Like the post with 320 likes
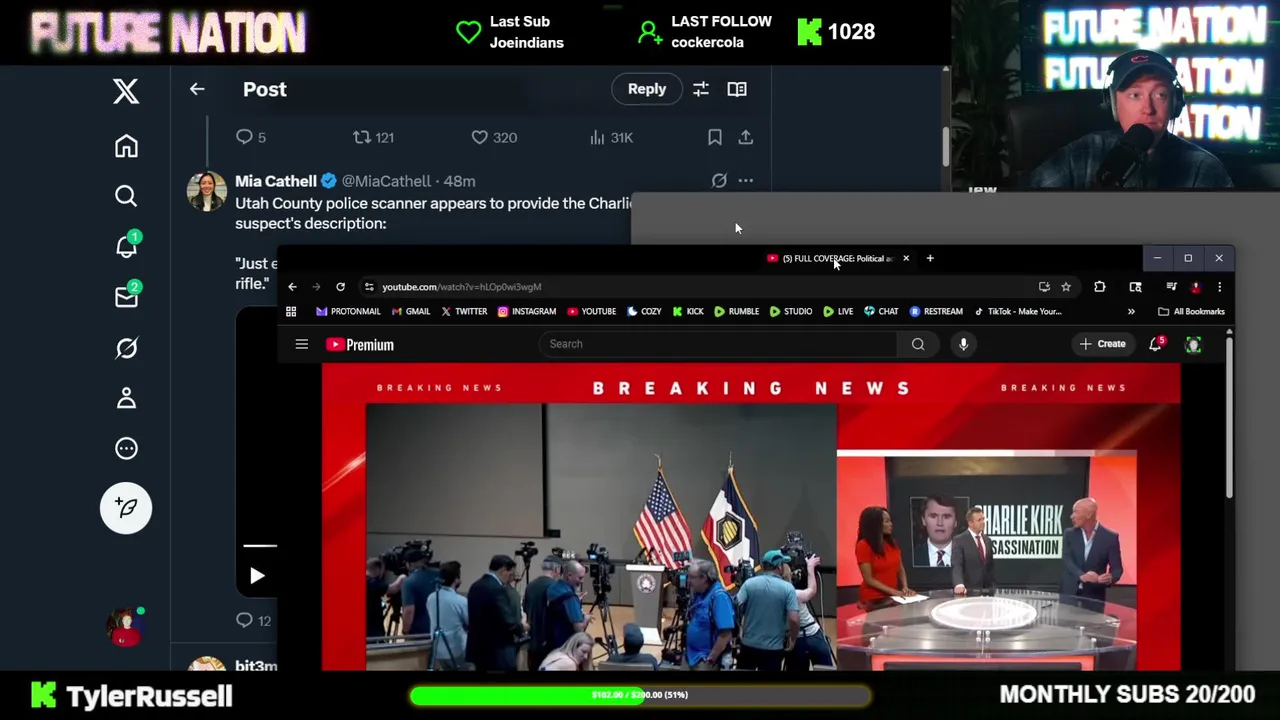This screenshot has width=1280, height=720. coord(494,137)
